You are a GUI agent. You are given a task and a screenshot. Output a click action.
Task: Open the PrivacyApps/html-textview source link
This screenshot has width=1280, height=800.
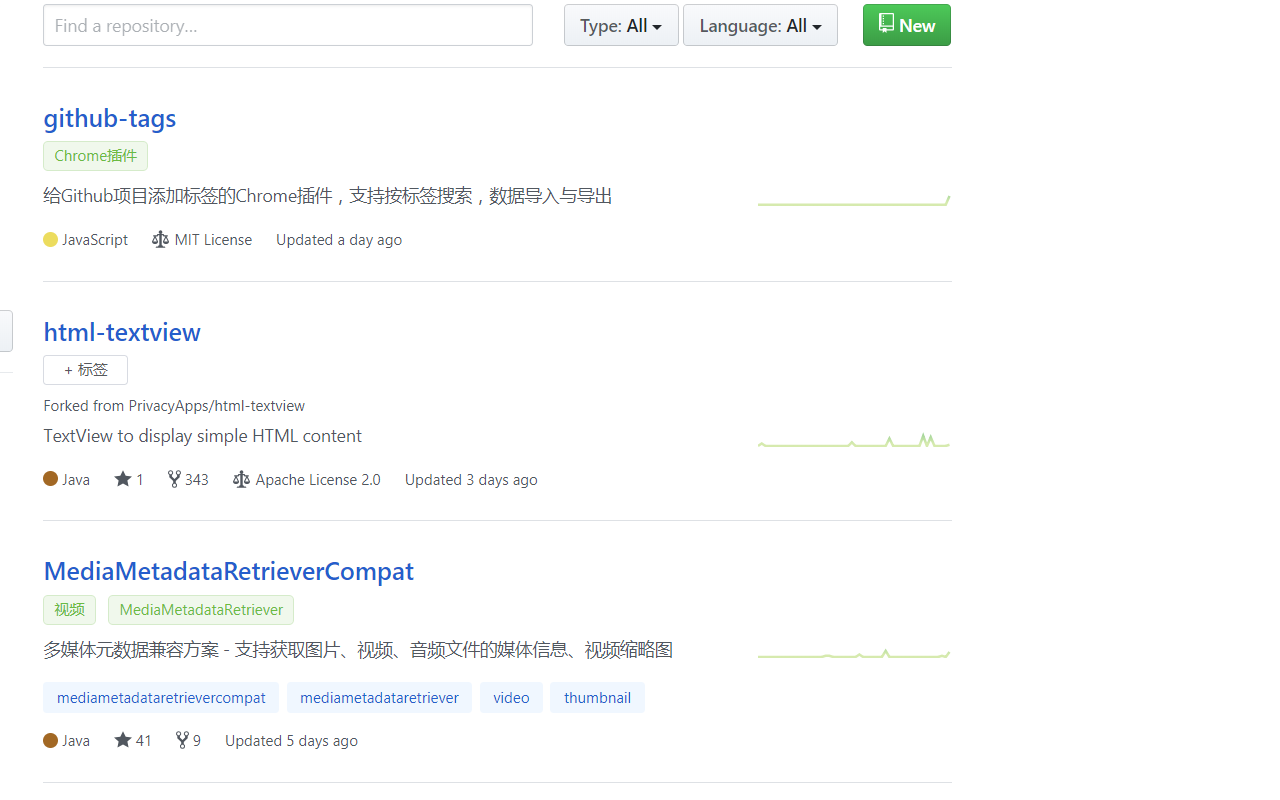point(216,405)
